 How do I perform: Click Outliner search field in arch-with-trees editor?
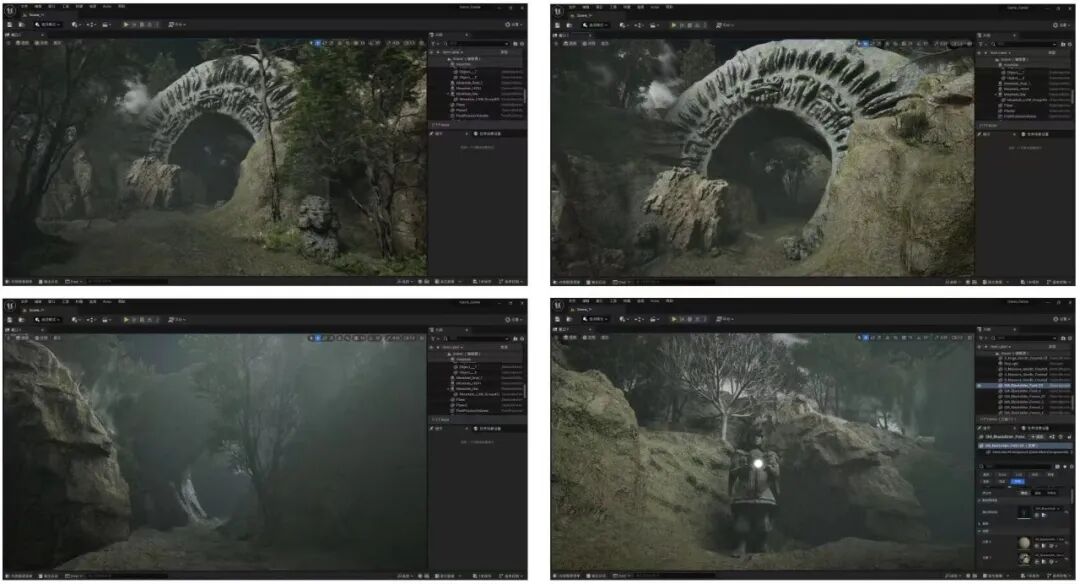pyautogui.click(x=477, y=44)
